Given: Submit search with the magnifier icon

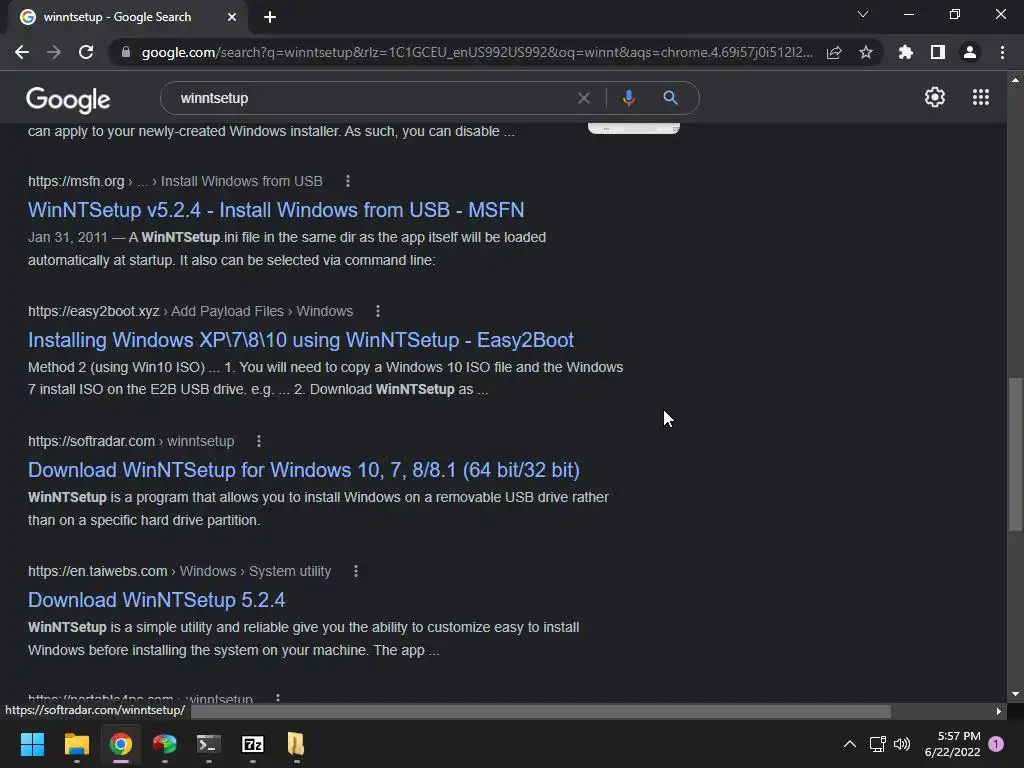Looking at the screenshot, I should tap(670, 98).
